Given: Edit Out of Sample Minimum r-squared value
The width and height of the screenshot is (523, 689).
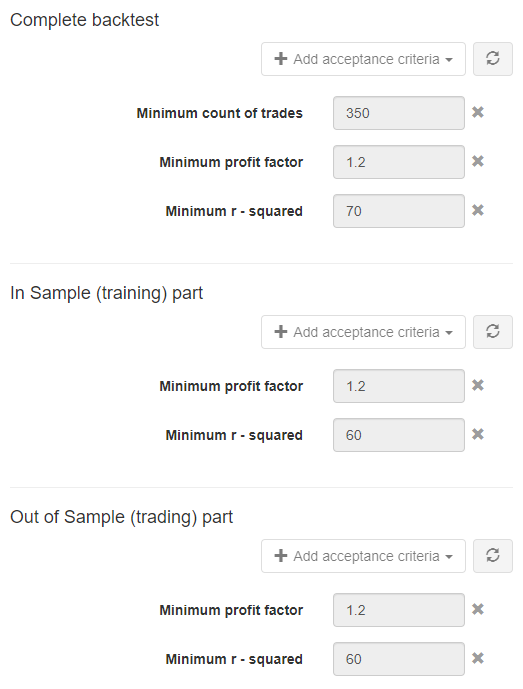Looking at the screenshot, I should (x=399, y=659).
